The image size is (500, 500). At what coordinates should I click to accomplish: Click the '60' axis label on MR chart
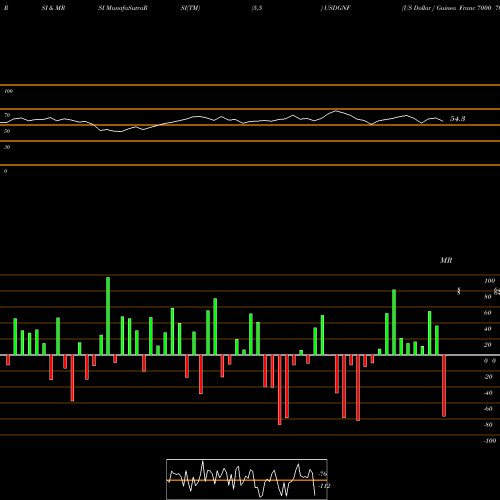[x=488, y=313]
